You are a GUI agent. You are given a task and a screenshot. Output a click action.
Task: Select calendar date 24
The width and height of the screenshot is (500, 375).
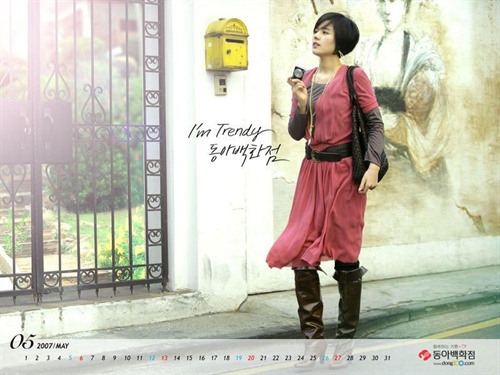pos(301,358)
